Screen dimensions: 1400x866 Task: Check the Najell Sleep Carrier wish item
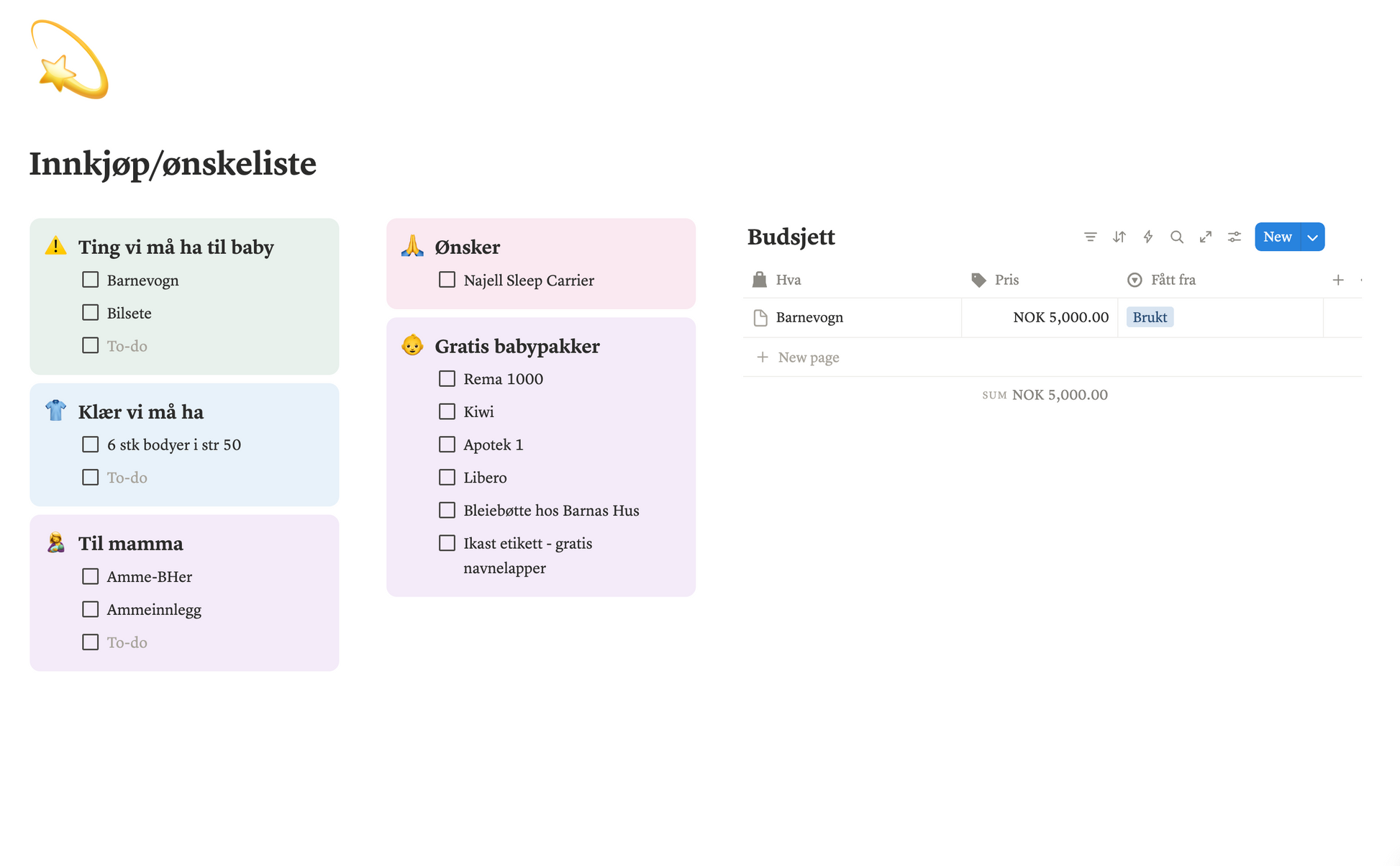point(447,280)
